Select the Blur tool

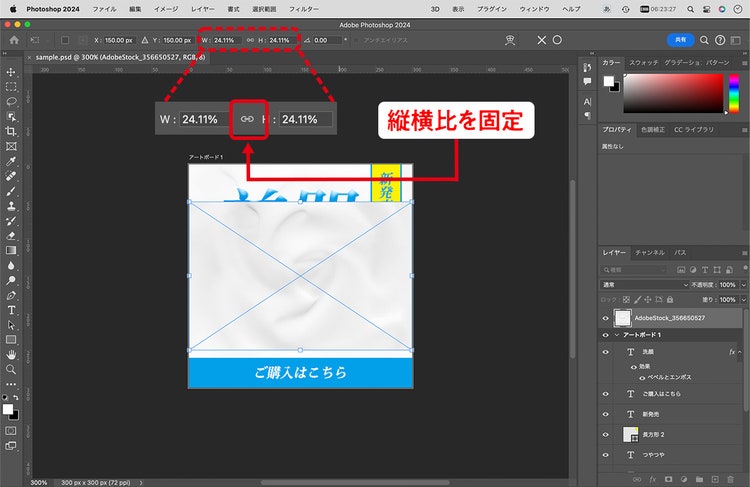coord(11,266)
